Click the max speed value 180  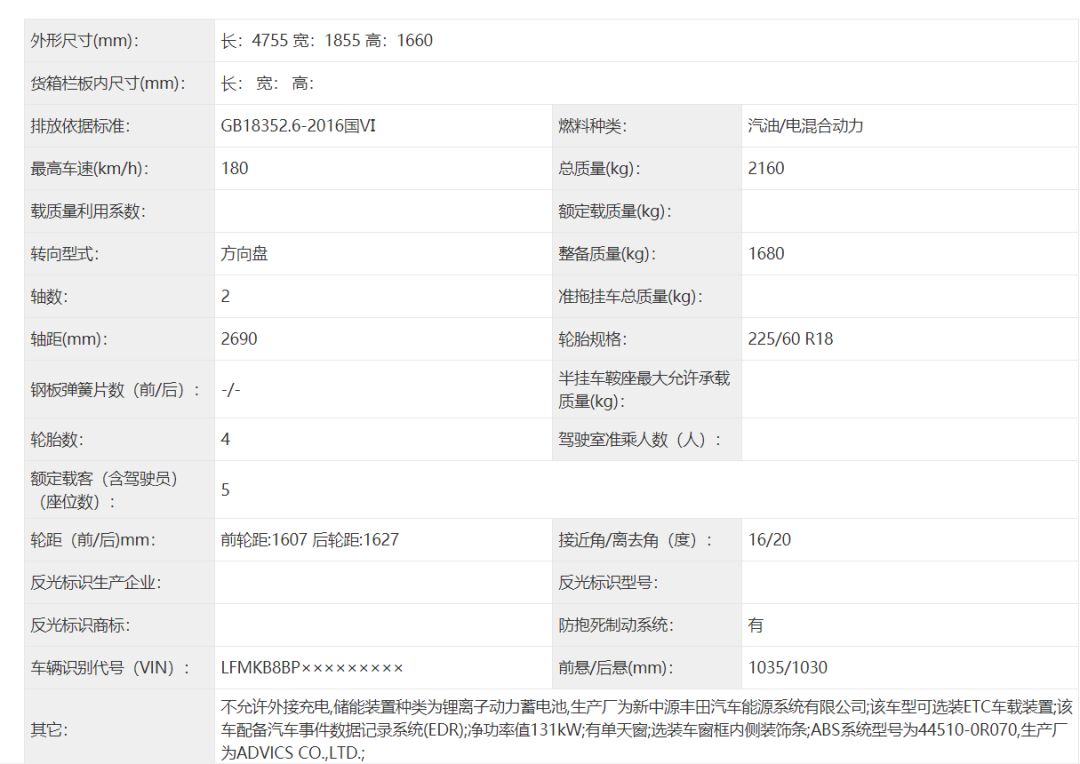point(235,168)
